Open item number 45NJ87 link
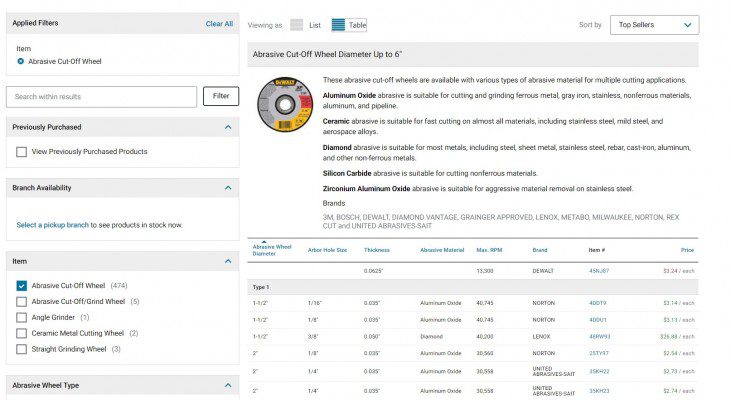 click(598, 271)
